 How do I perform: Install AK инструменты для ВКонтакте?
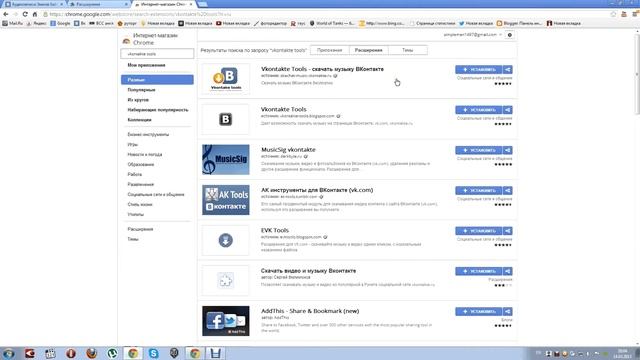479,191
